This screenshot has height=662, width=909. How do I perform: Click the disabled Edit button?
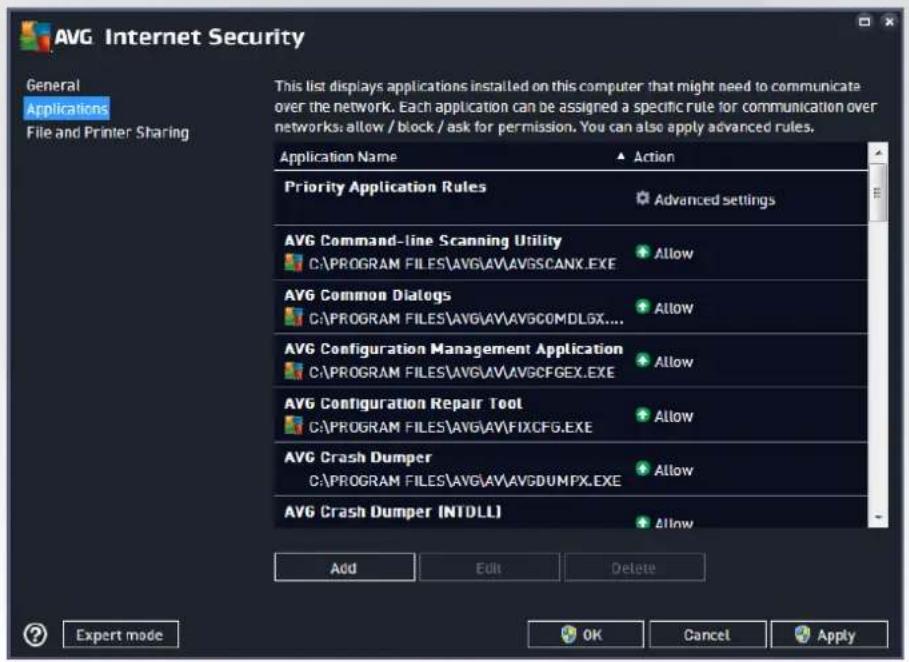489,568
